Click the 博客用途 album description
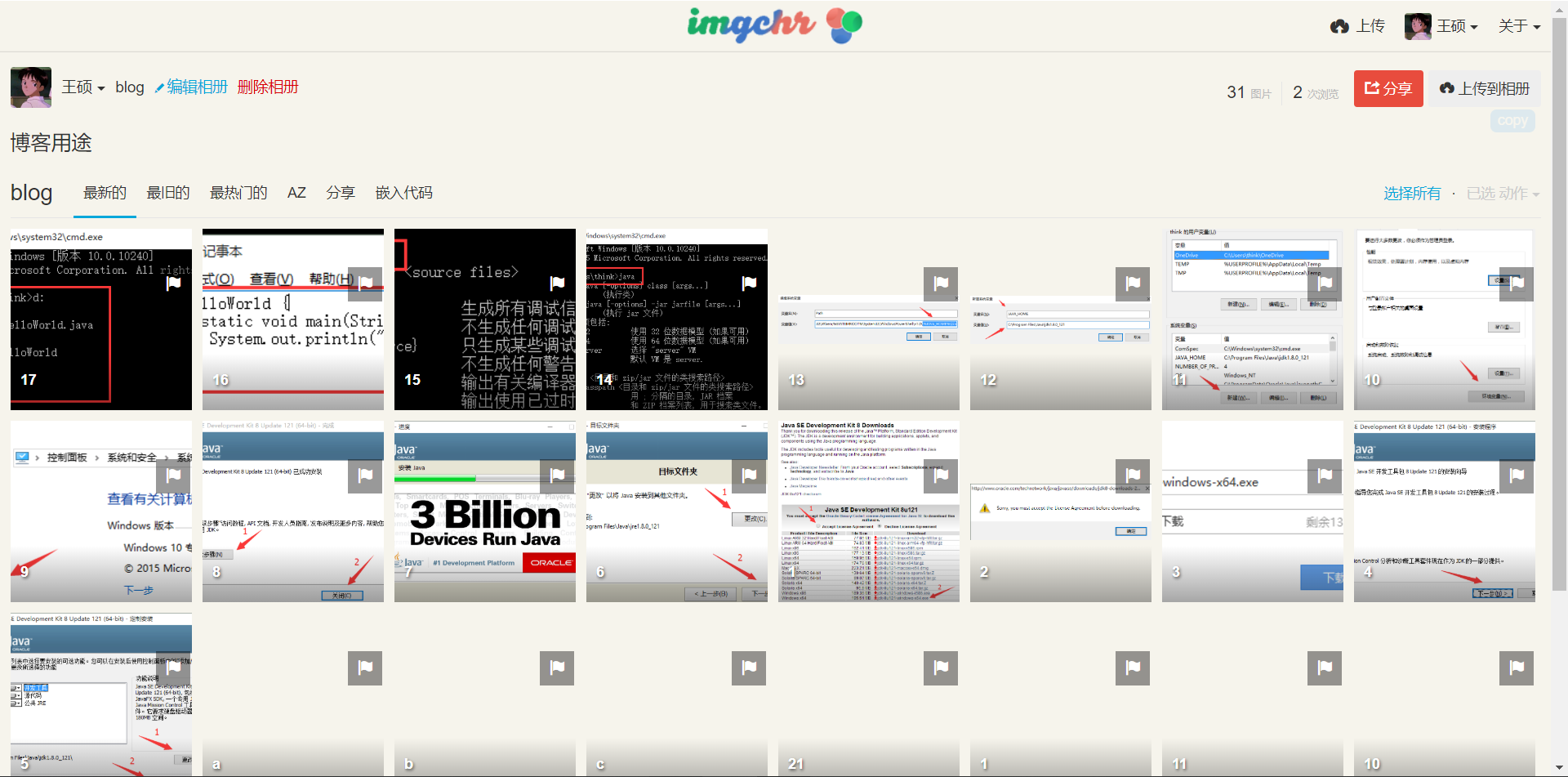The width and height of the screenshot is (1568, 777). point(51,143)
